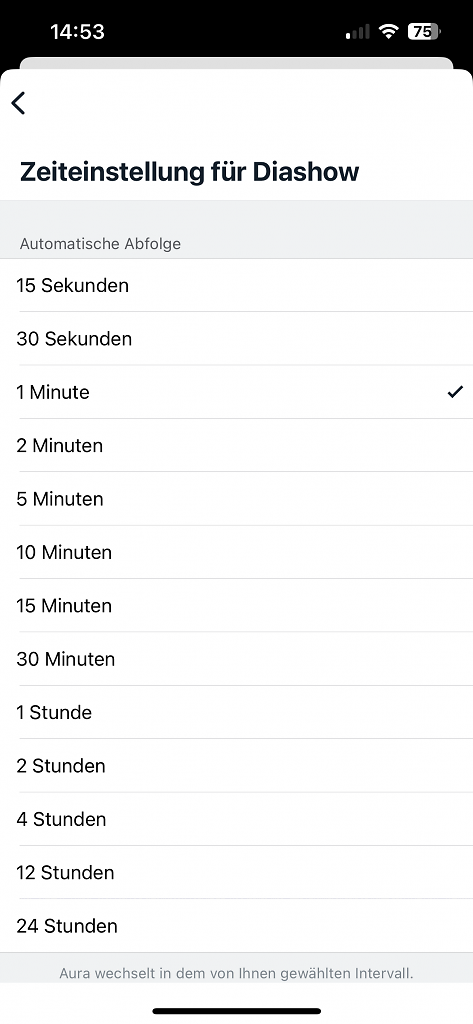Viewport: 473px width, 1024px height.
Task: Choose the 2 Minuten option
Action: 236,445
